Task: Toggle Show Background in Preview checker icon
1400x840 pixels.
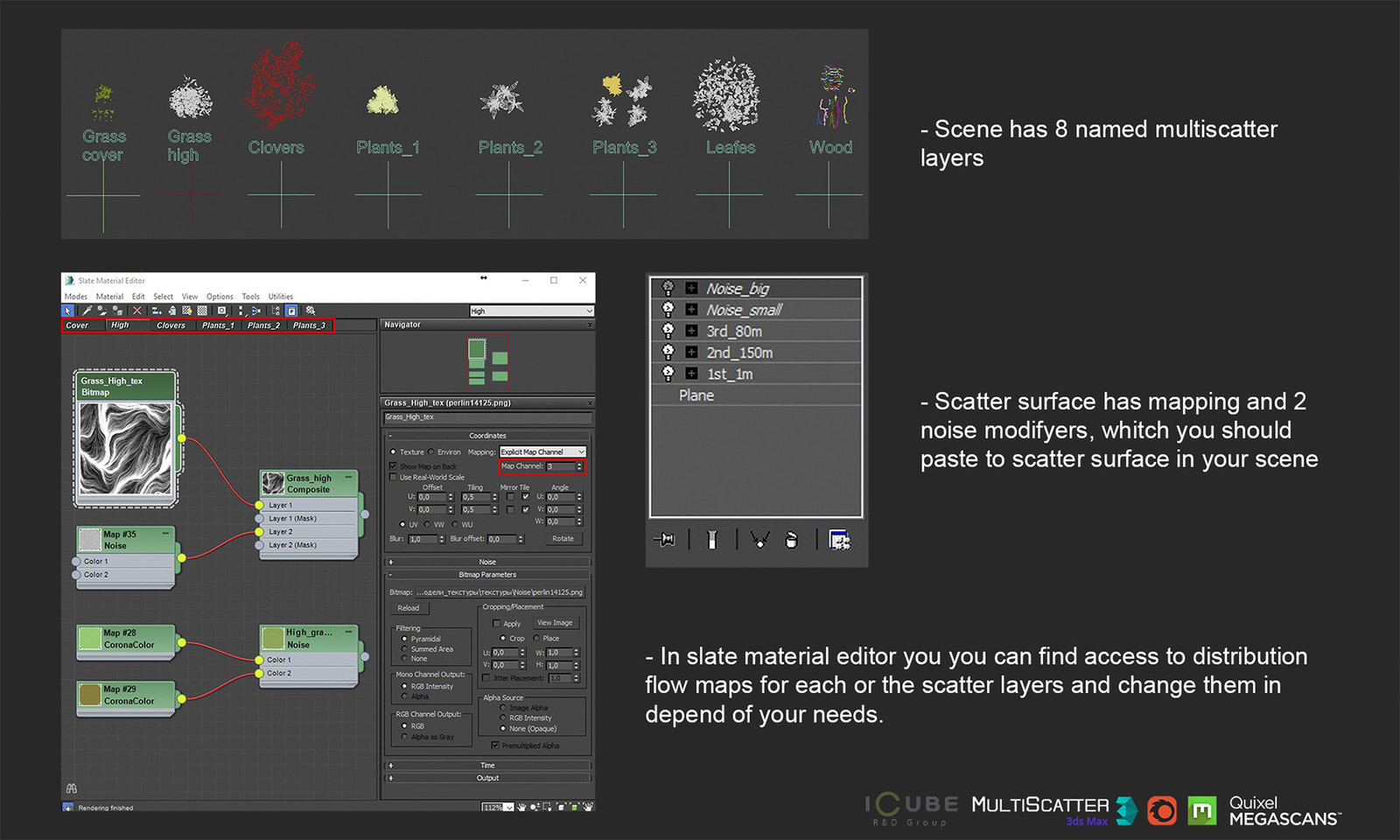Action: (202, 311)
